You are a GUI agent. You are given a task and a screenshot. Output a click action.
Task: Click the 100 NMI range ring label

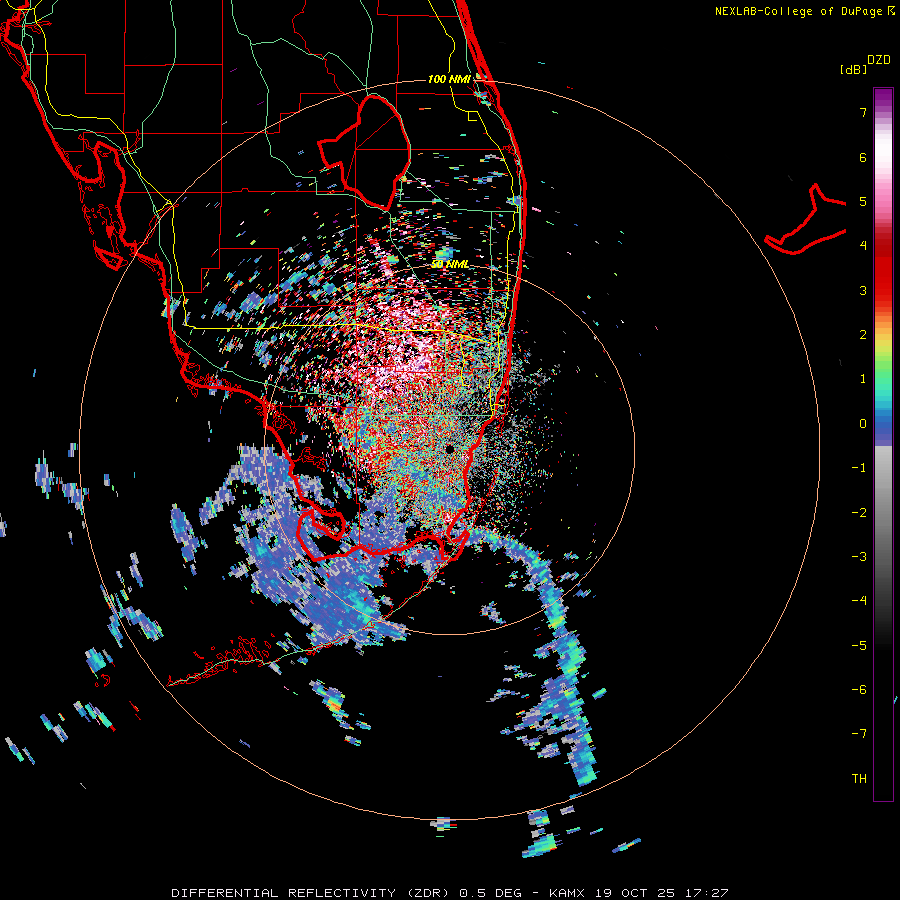[x=449, y=79]
